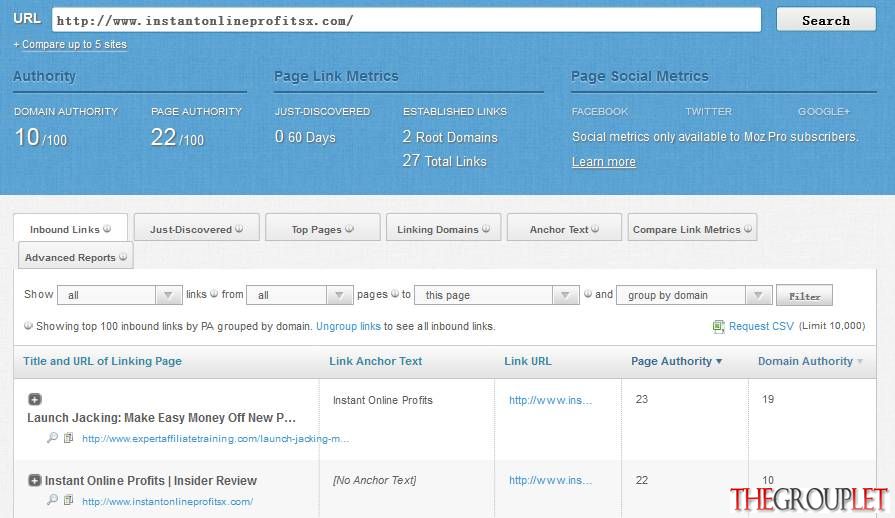The height and width of the screenshot is (518, 895).
Task: Click 'Instant Online Profits | Insider Review' title
Action: [151, 481]
